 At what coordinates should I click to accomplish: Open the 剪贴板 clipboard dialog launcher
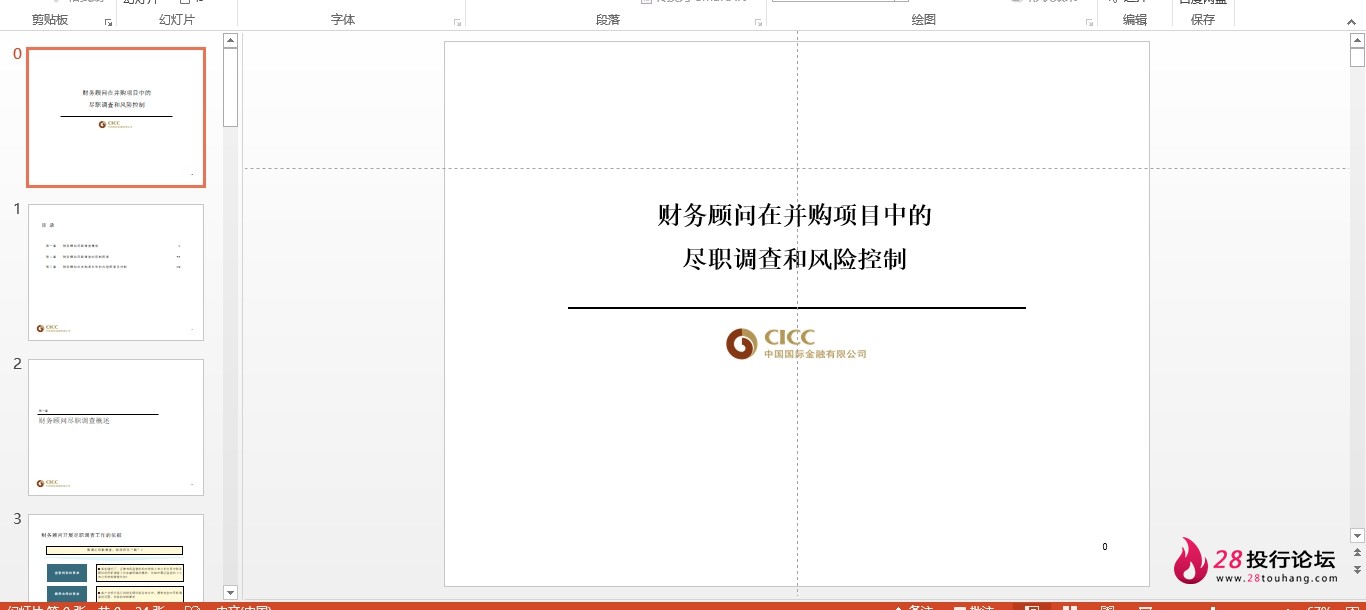click(108, 22)
